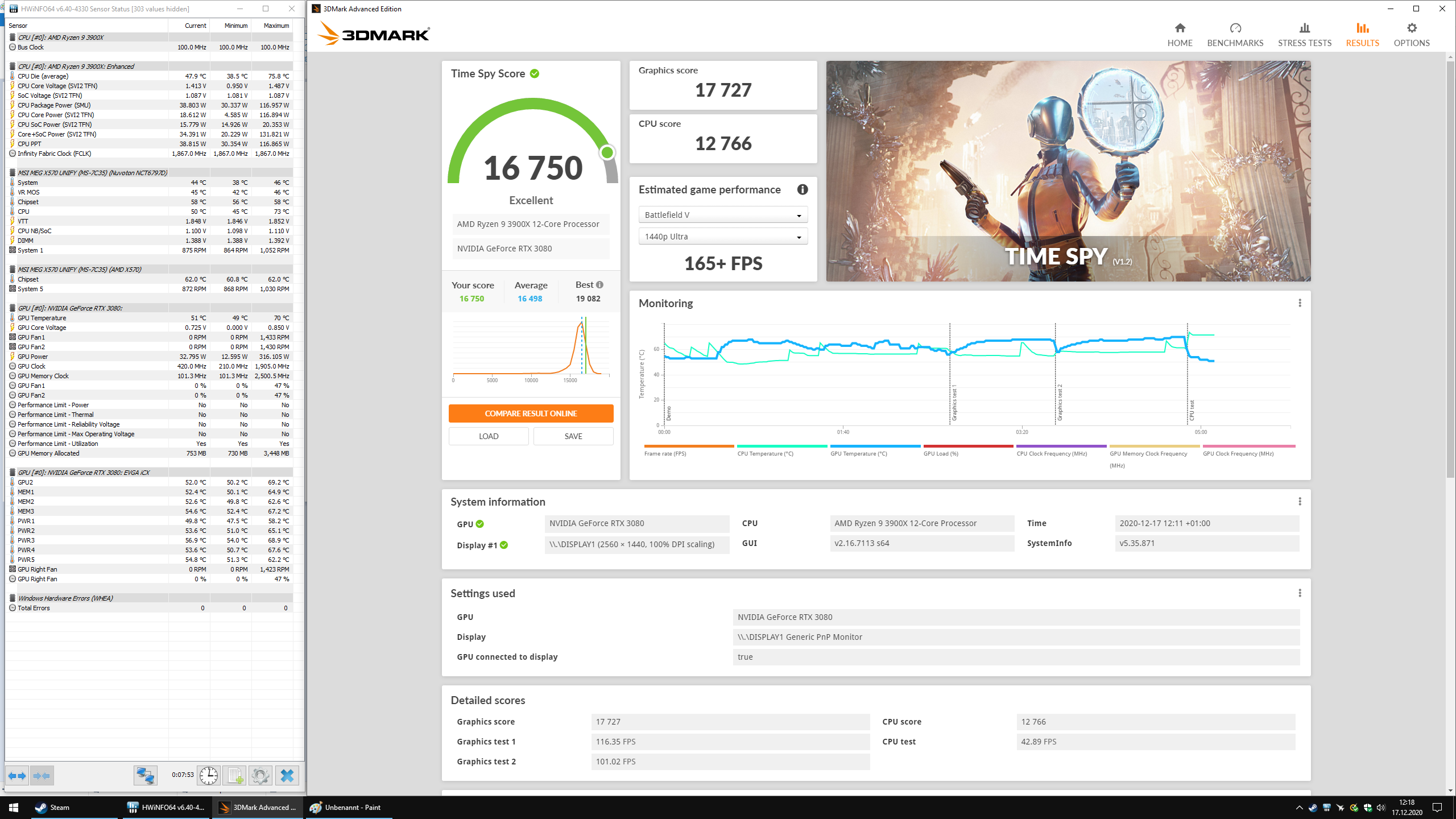
Task: Switch to the STRESS TESTS tab
Action: (x=1304, y=35)
